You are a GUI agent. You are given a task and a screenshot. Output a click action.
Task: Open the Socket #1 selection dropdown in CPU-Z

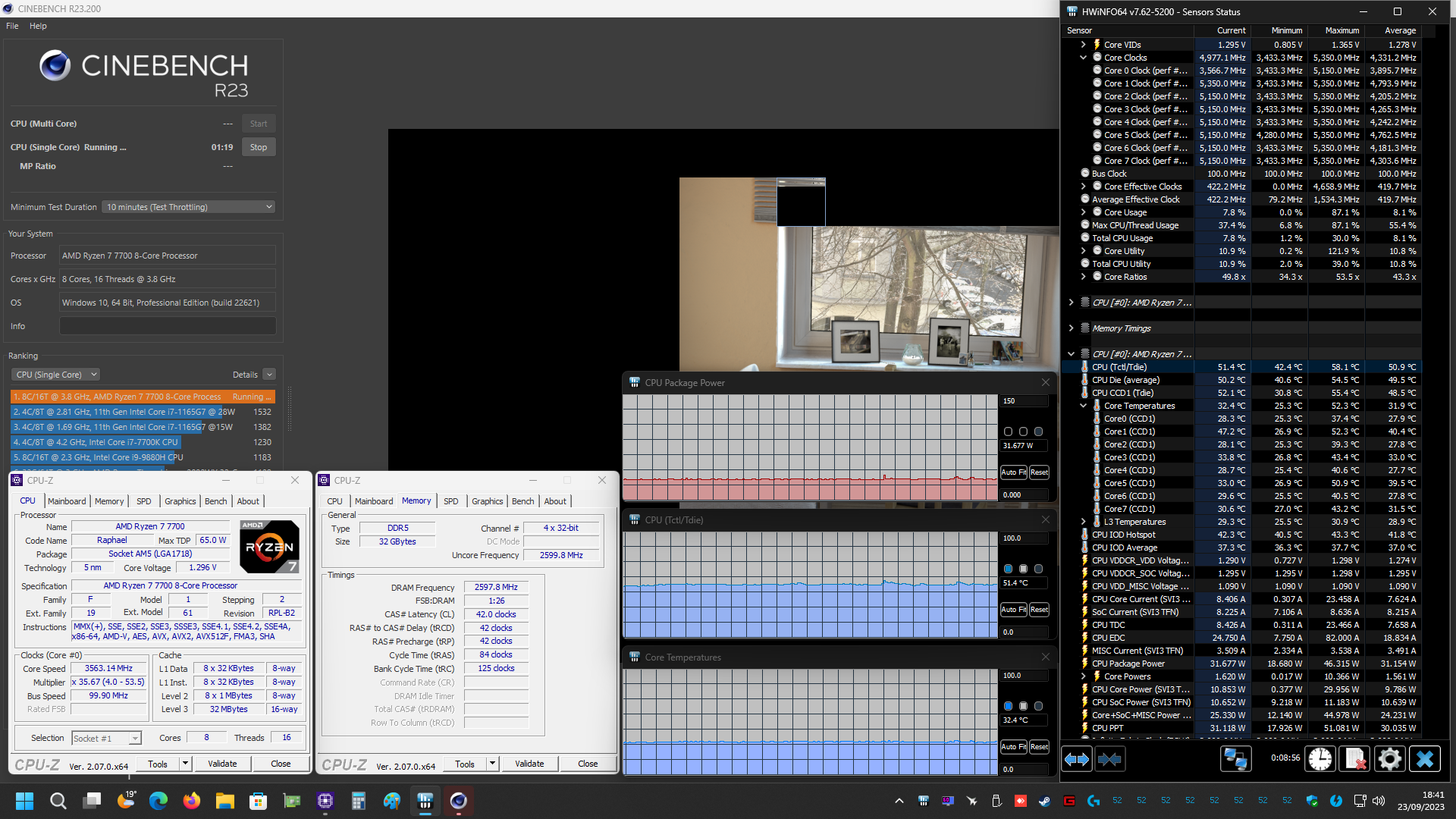click(x=106, y=738)
